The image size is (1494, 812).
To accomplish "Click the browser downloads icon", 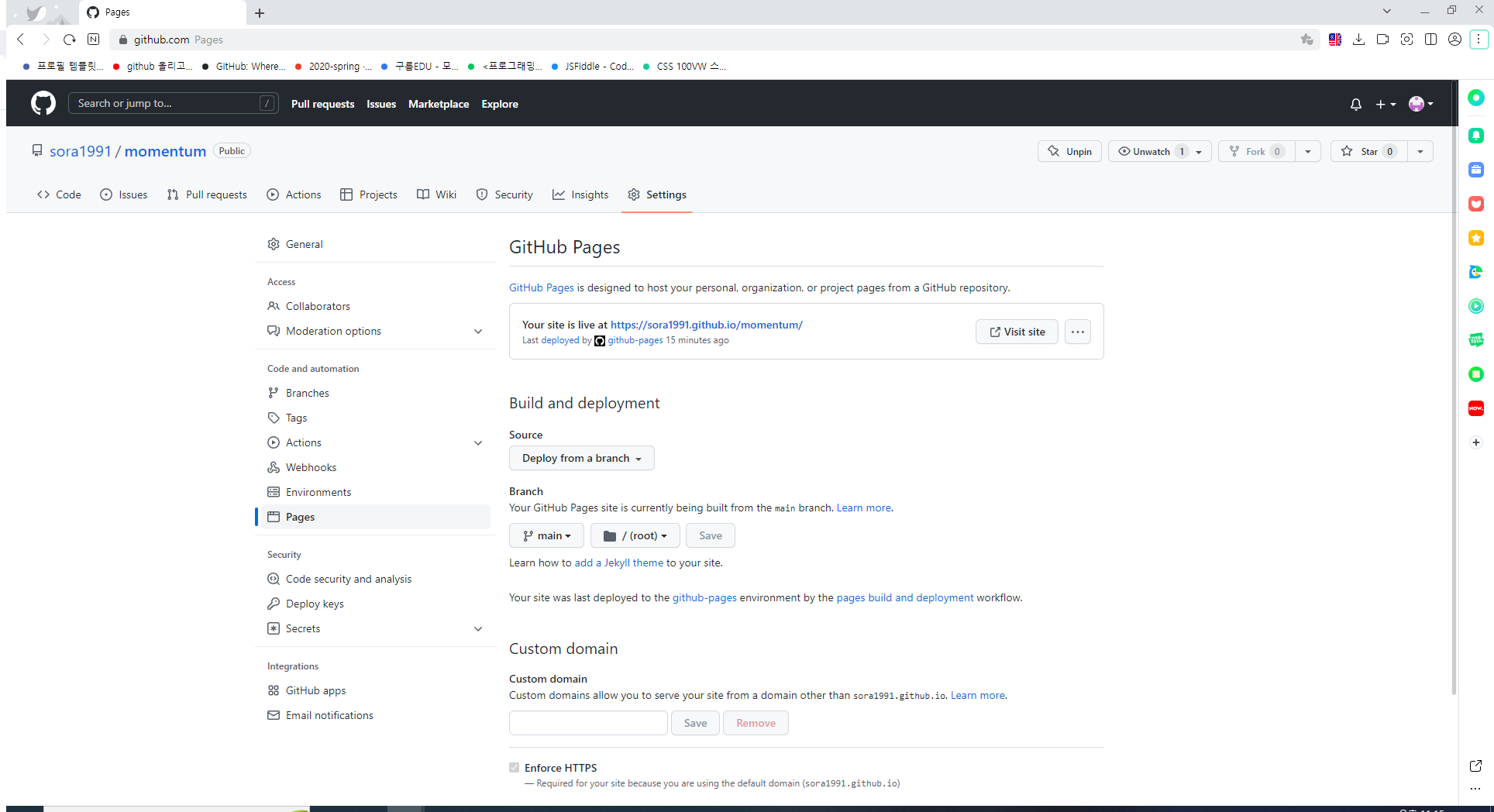I will pos(1358,40).
